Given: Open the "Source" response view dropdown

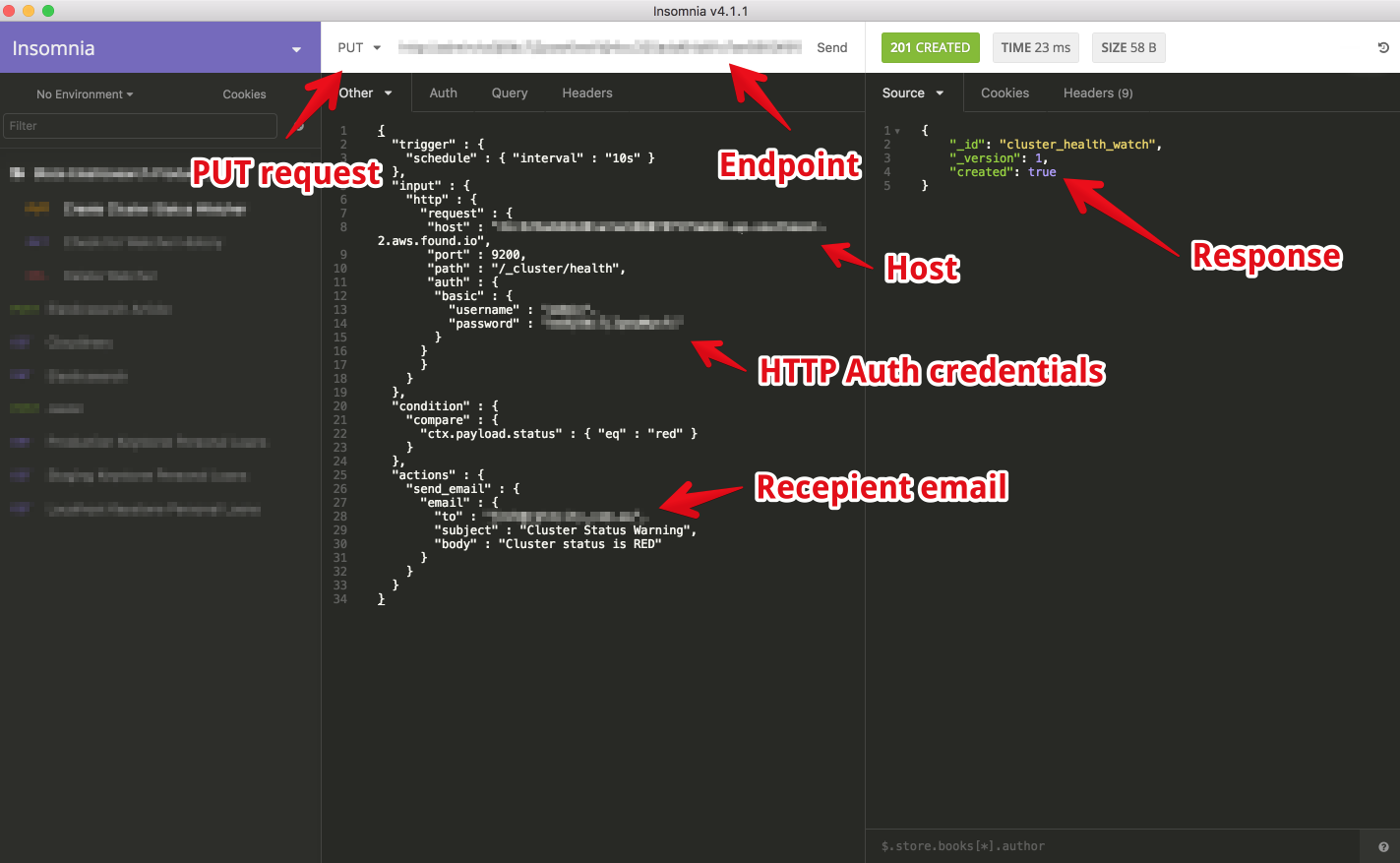Looking at the screenshot, I should pos(913,92).
